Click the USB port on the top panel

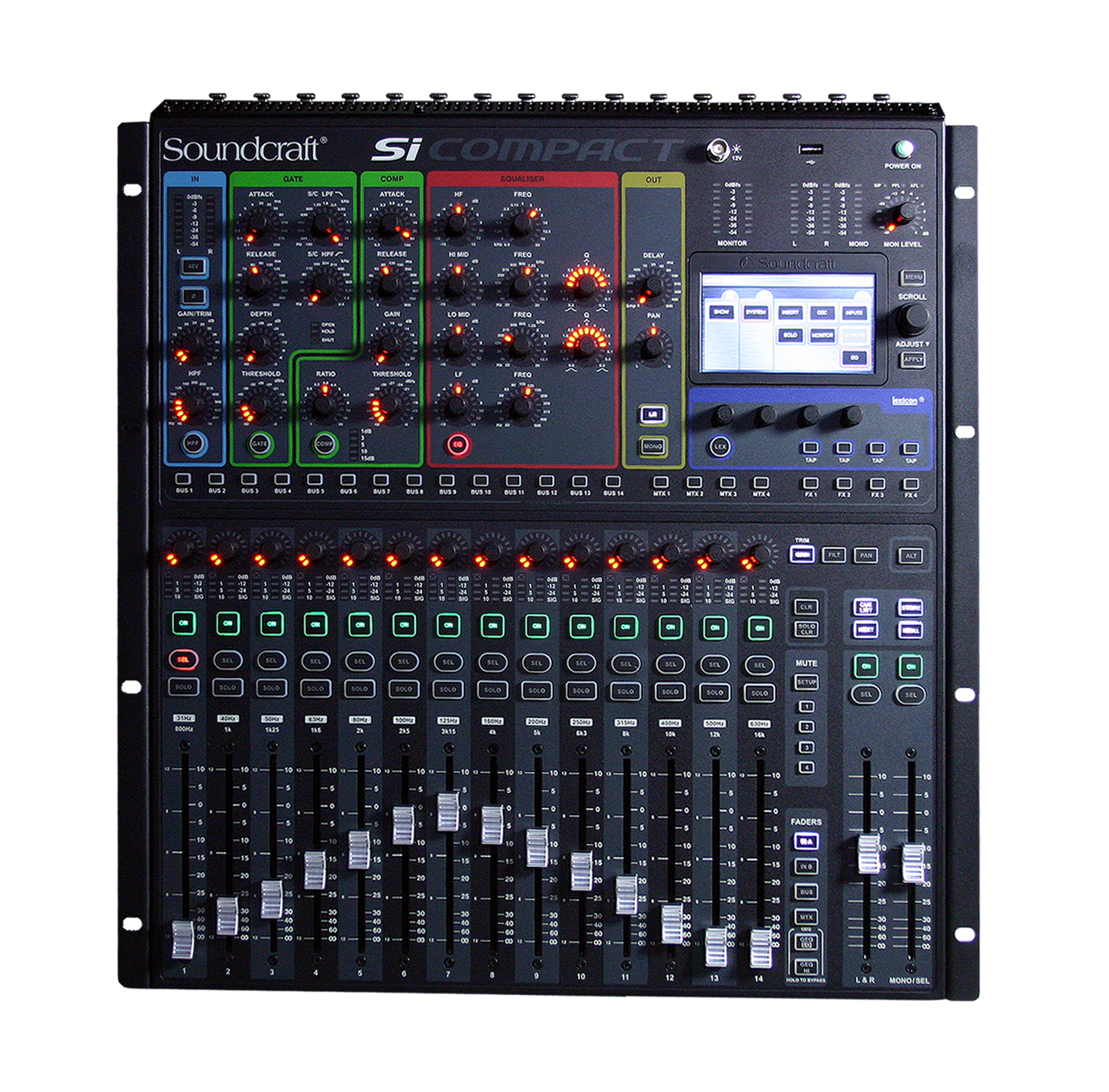click(811, 150)
